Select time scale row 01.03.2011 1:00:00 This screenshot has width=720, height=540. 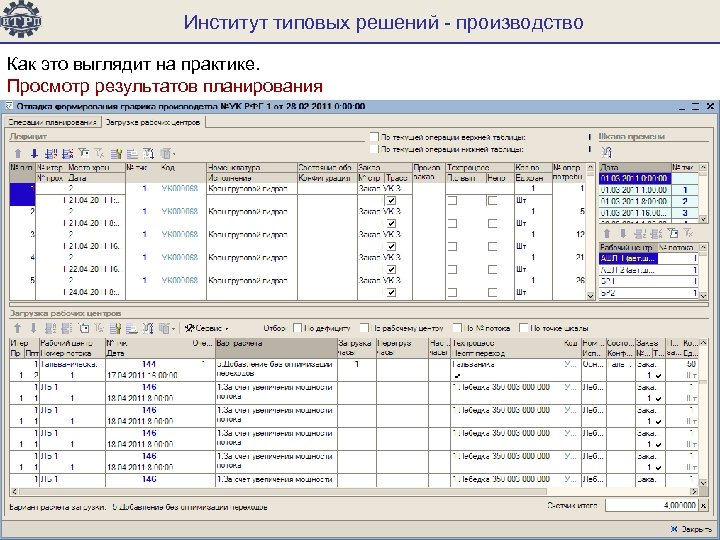[648, 190]
